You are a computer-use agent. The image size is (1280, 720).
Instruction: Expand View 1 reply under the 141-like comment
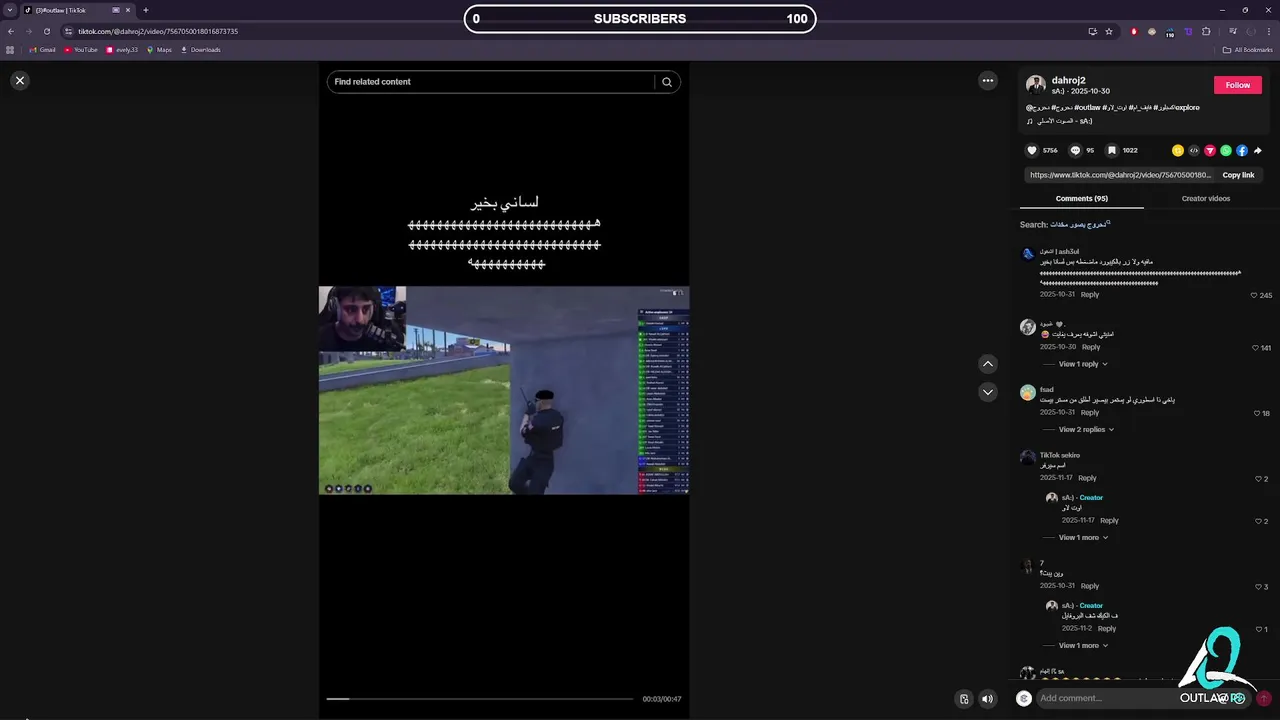point(1083,364)
